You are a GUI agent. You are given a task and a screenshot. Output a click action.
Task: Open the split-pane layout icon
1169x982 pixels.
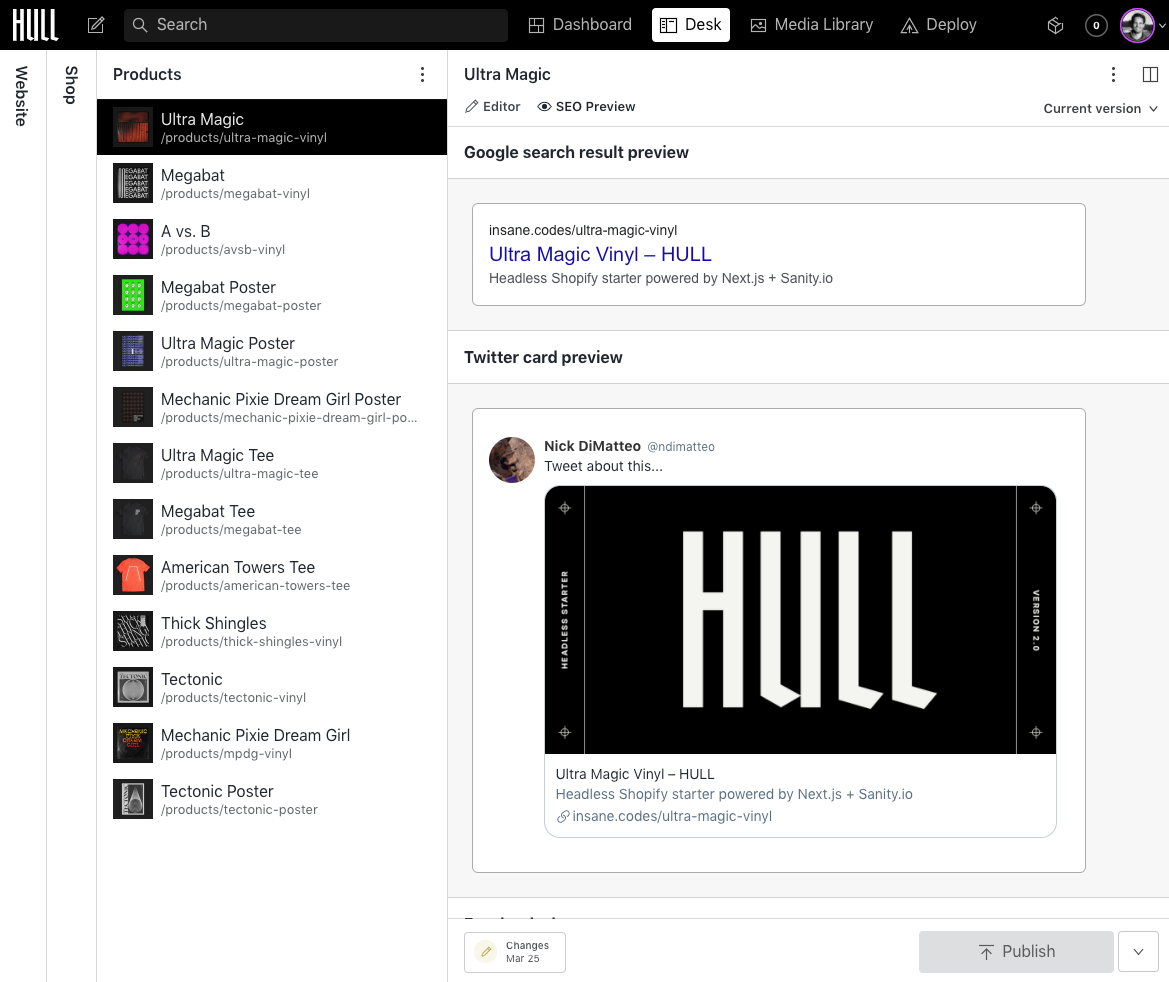coord(1150,74)
